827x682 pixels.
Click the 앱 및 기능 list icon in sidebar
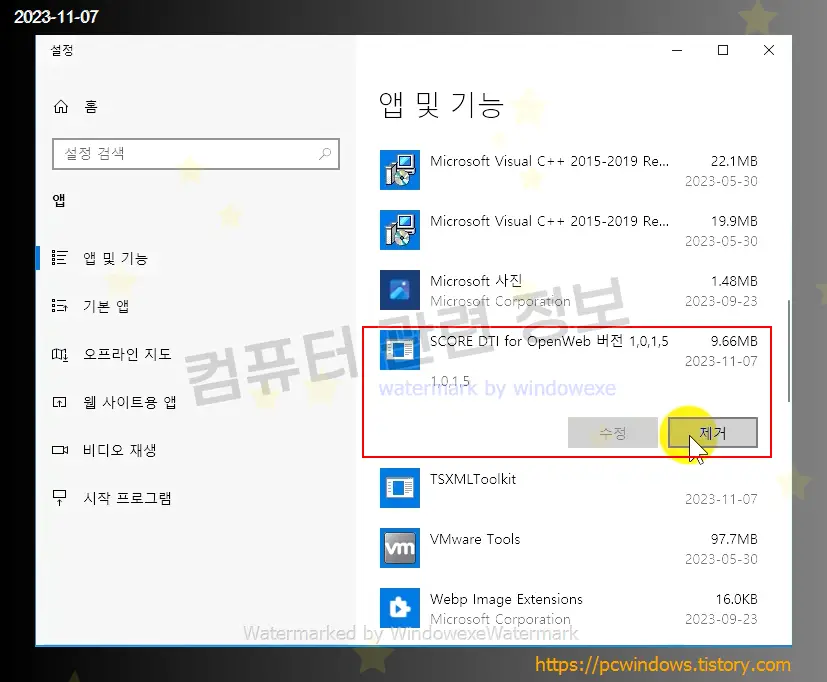[59, 258]
